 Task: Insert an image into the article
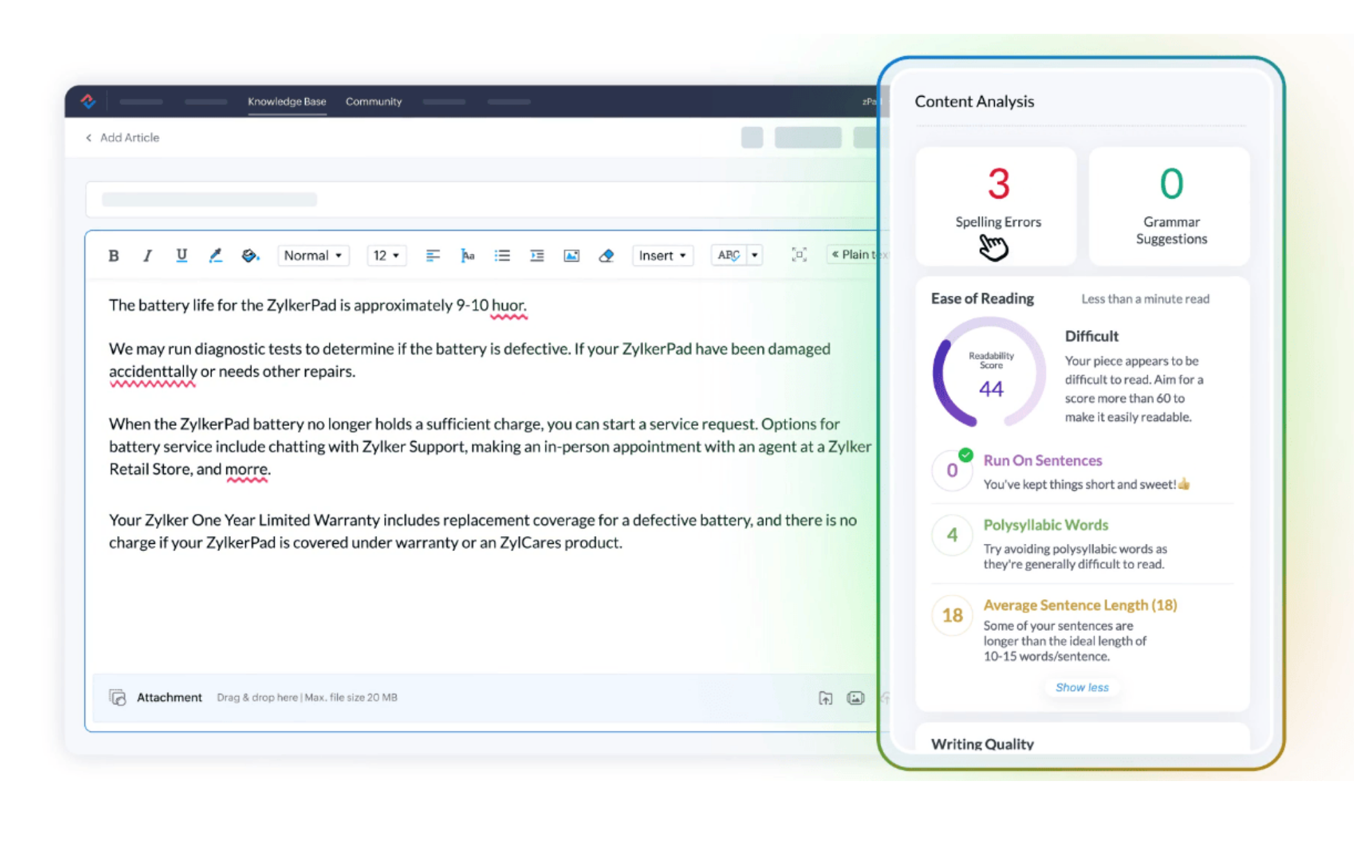click(571, 255)
